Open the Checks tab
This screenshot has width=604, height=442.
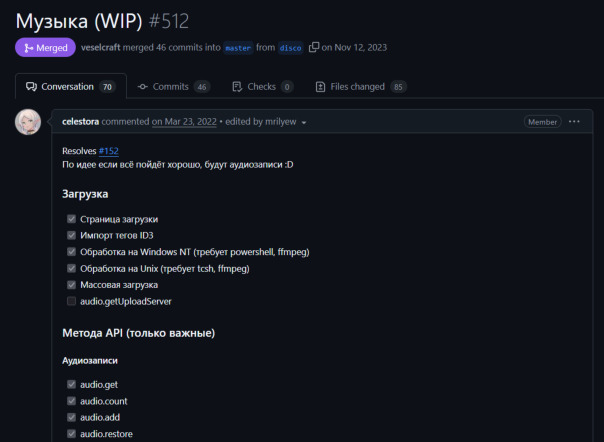pos(263,87)
